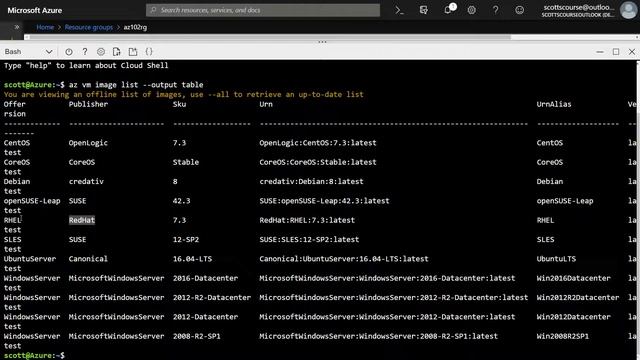Open the portal settings gear

471,10
